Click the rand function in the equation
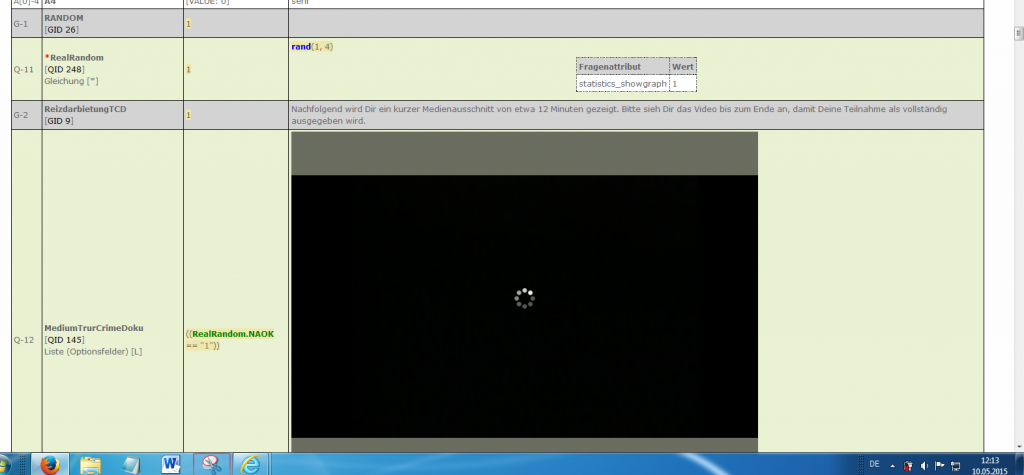This screenshot has width=1024, height=475. tap(300, 47)
